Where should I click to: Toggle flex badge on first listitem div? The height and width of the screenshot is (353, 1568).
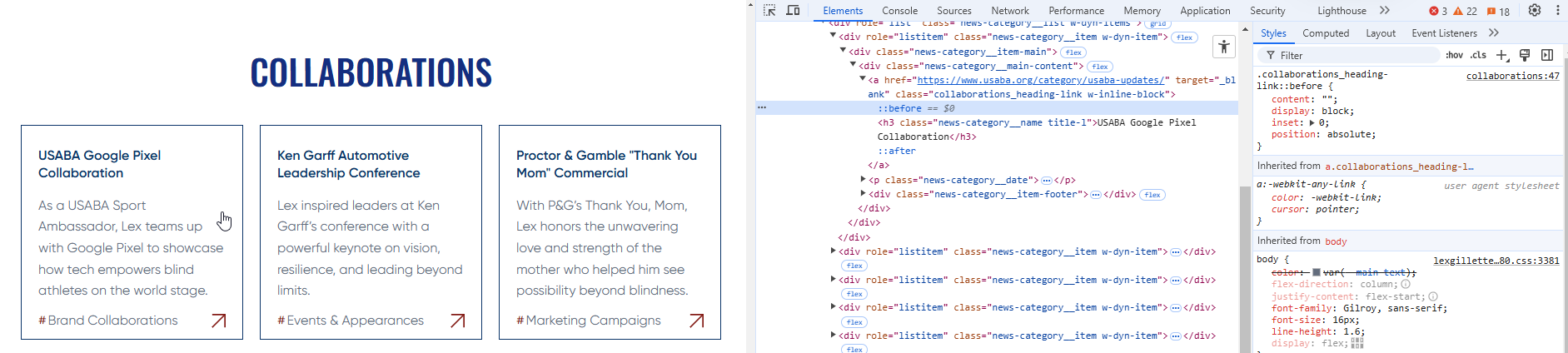click(x=1185, y=37)
